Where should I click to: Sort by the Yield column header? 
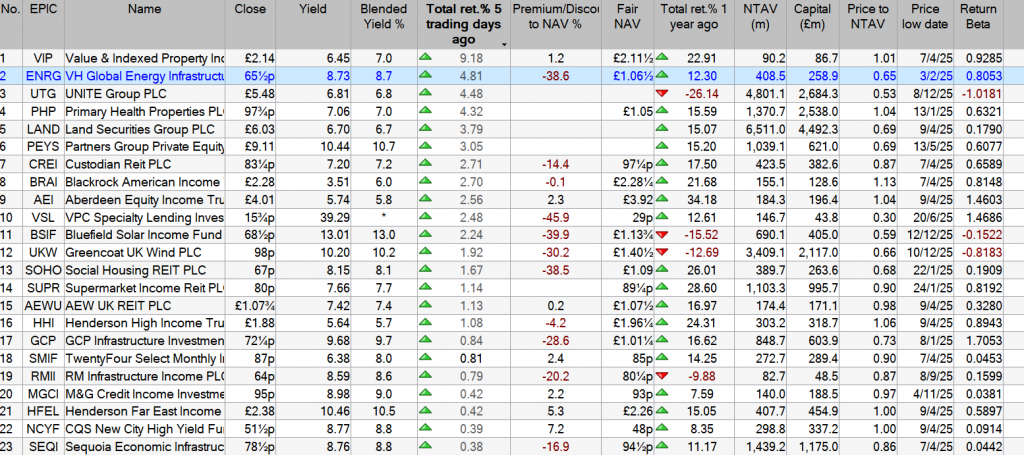(313, 10)
